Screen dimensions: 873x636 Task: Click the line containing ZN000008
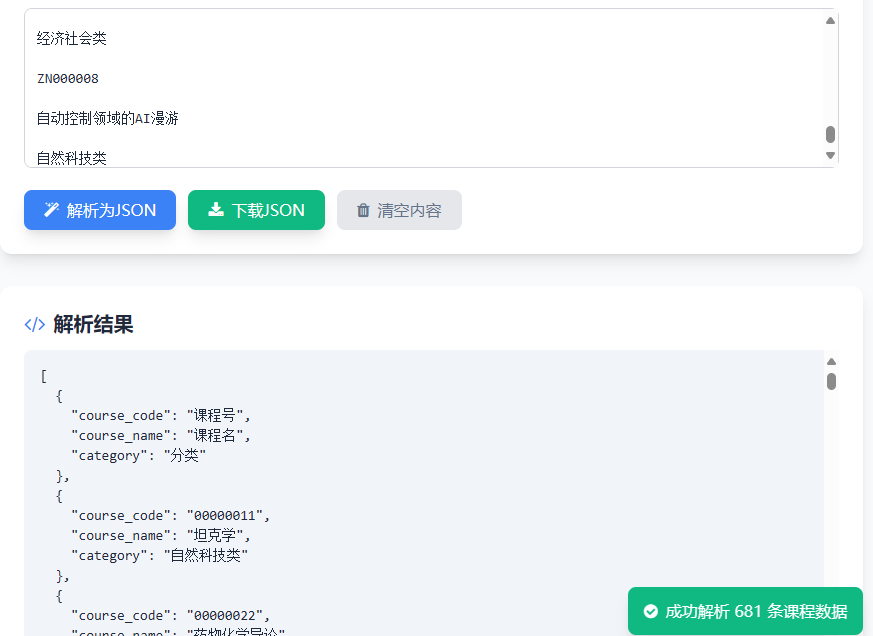coord(66,78)
